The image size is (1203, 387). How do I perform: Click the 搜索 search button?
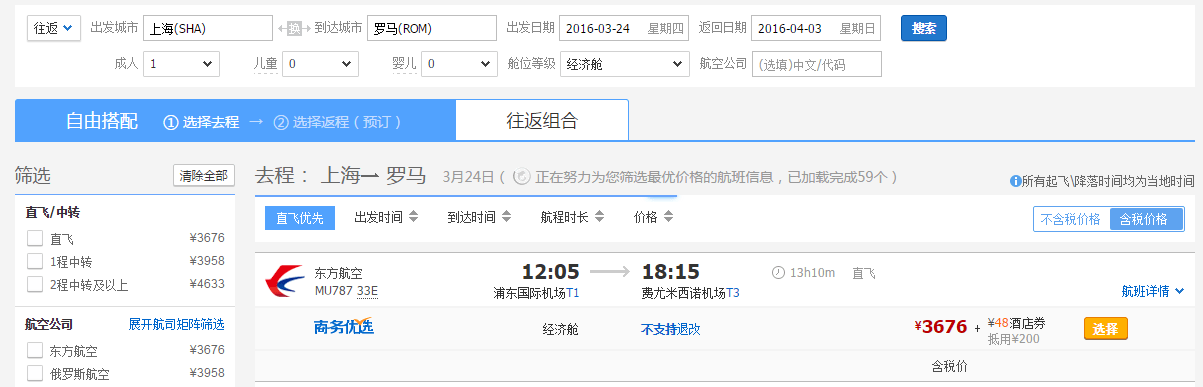click(x=924, y=28)
